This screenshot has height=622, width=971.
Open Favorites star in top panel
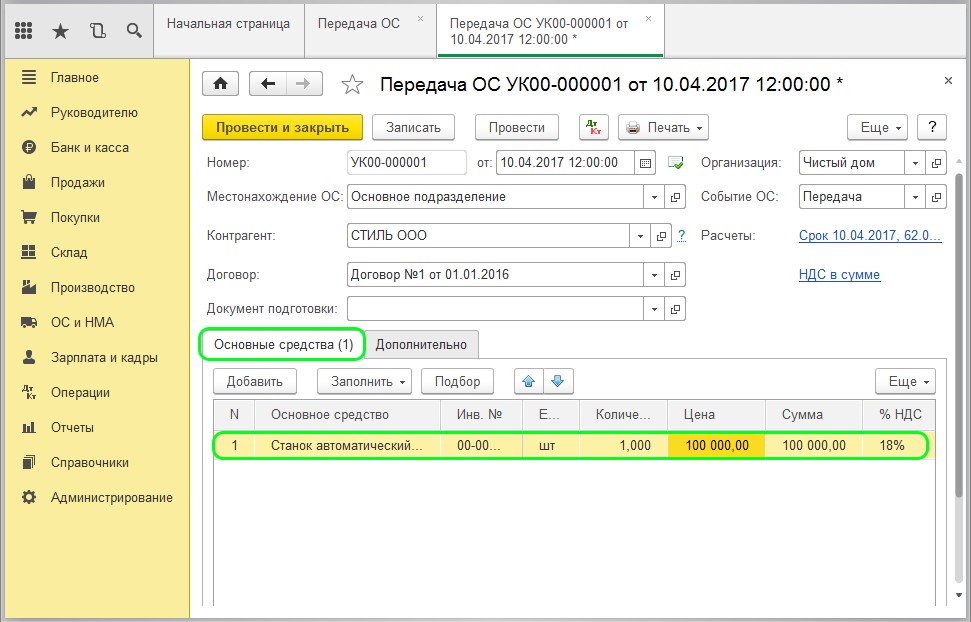(x=60, y=31)
